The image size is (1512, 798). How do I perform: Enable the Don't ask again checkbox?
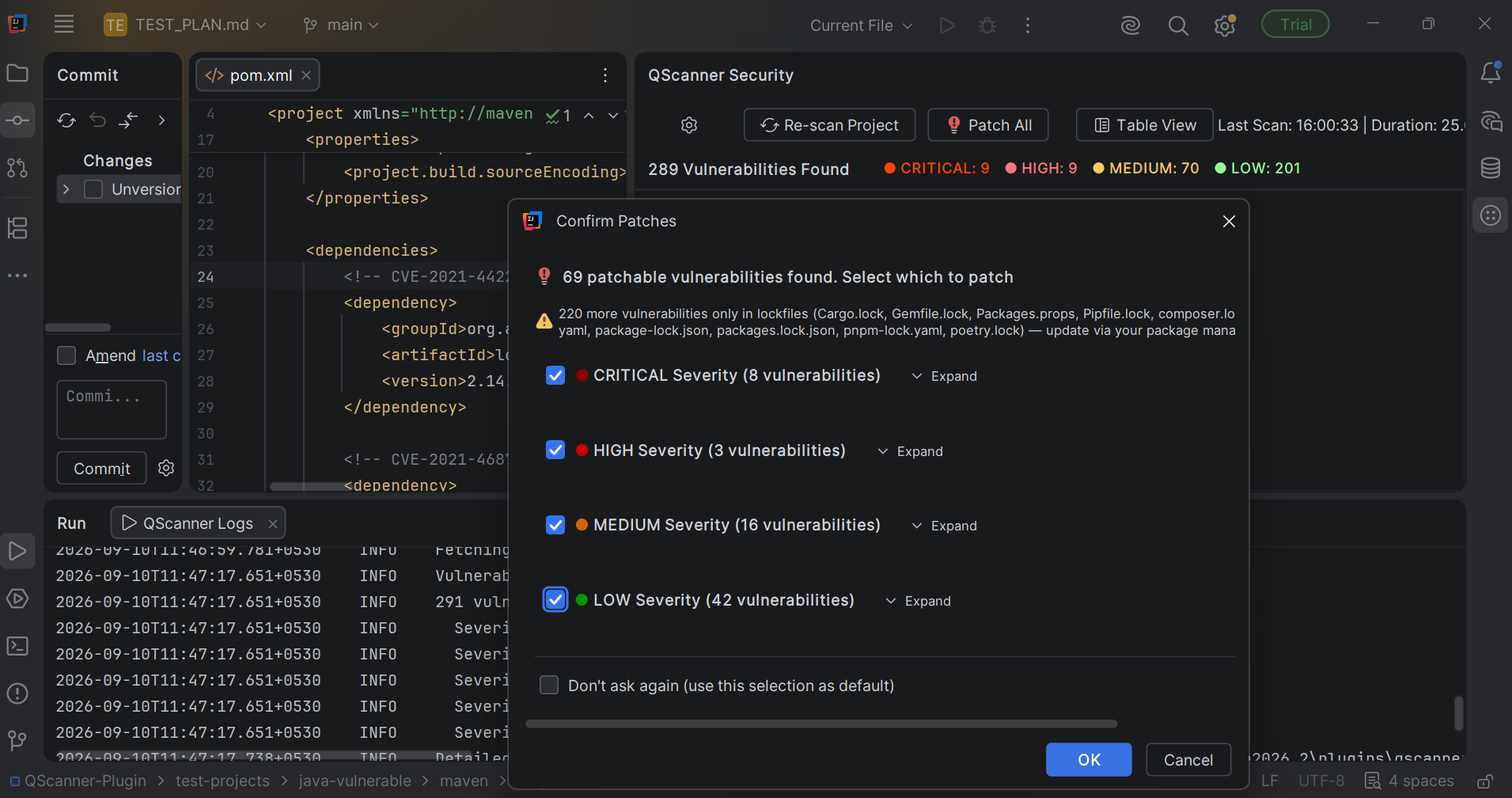[x=549, y=686]
